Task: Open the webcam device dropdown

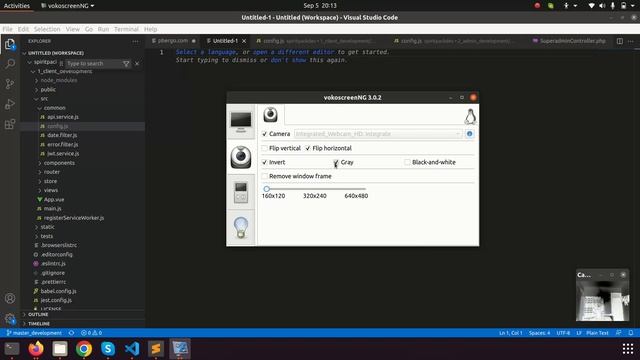Action: pos(378,134)
